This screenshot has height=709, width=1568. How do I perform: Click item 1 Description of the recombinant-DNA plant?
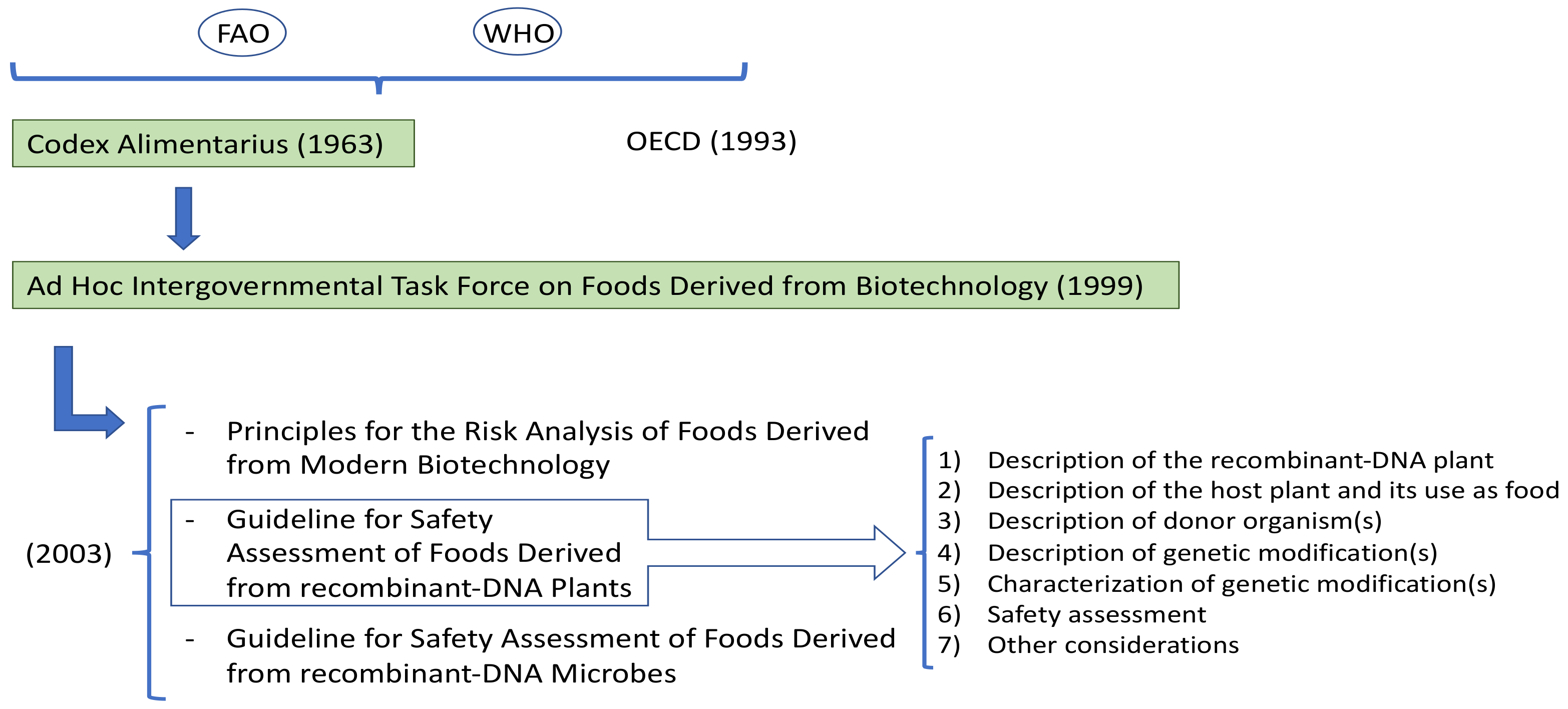1239,461
